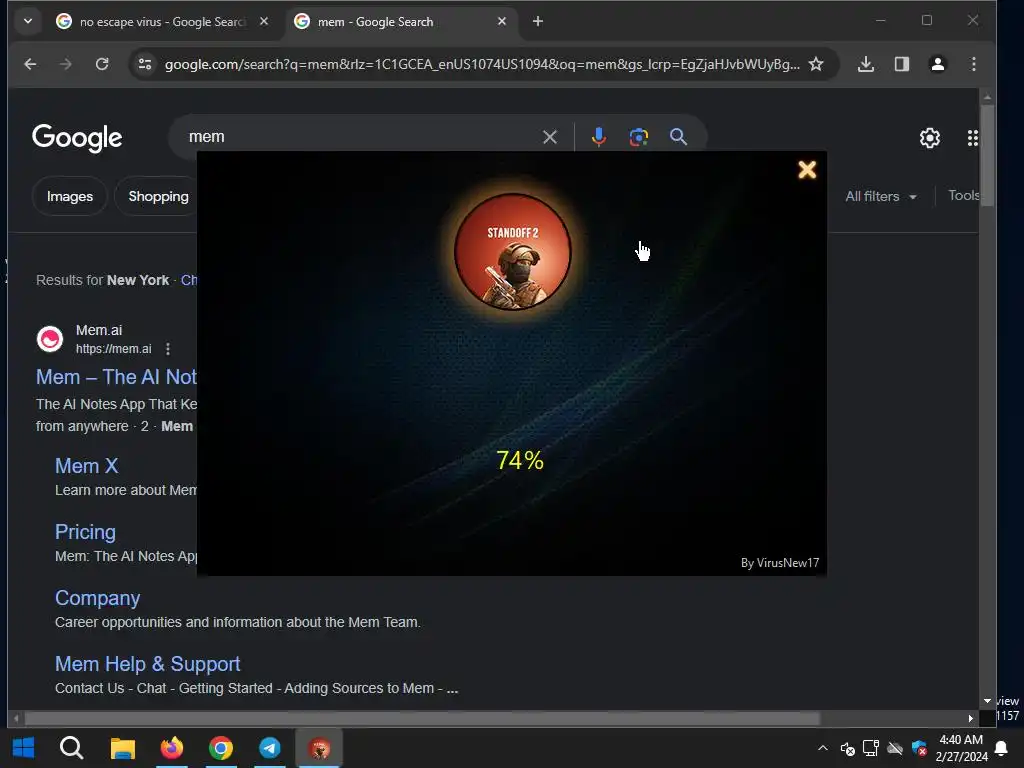Open Chrome downloads icon
Viewport: 1024px width, 768px height.
tap(866, 64)
